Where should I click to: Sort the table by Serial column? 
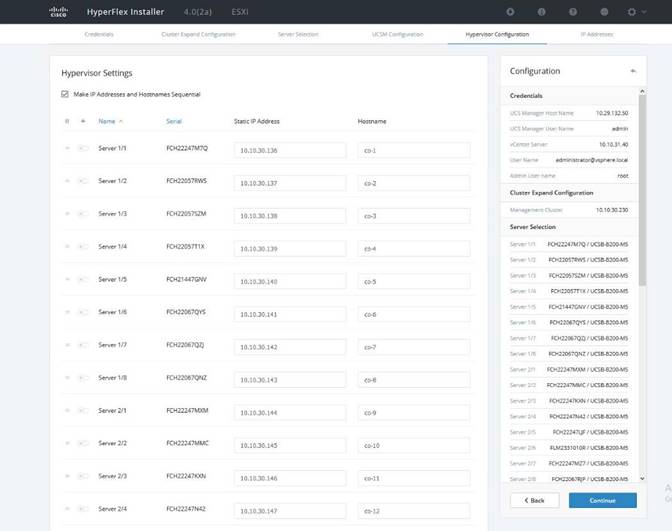tap(174, 121)
